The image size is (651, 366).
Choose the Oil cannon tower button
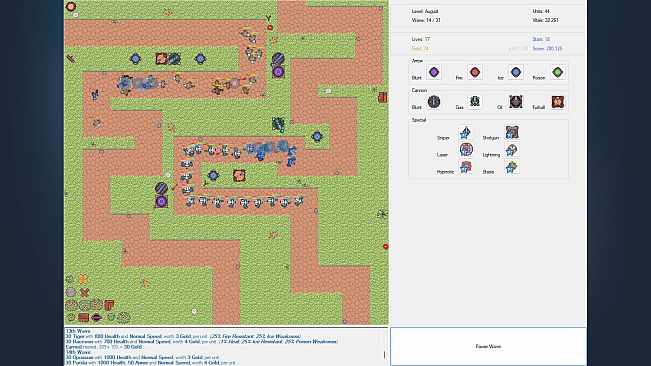click(516, 102)
